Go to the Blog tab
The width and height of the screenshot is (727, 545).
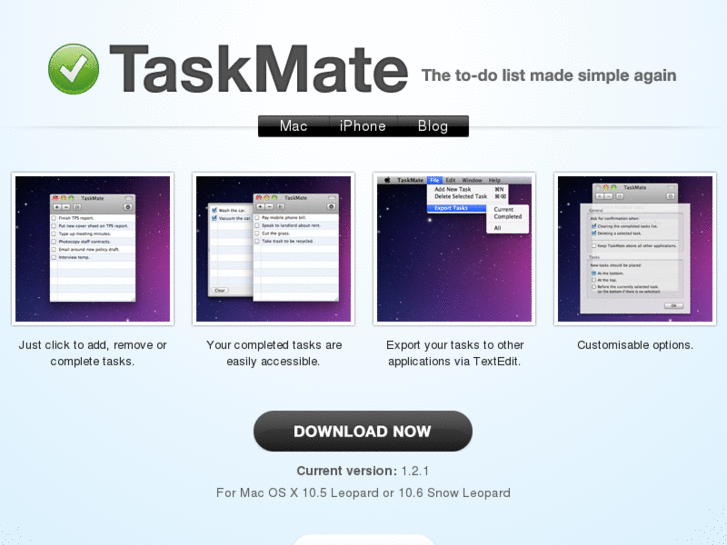click(x=433, y=126)
